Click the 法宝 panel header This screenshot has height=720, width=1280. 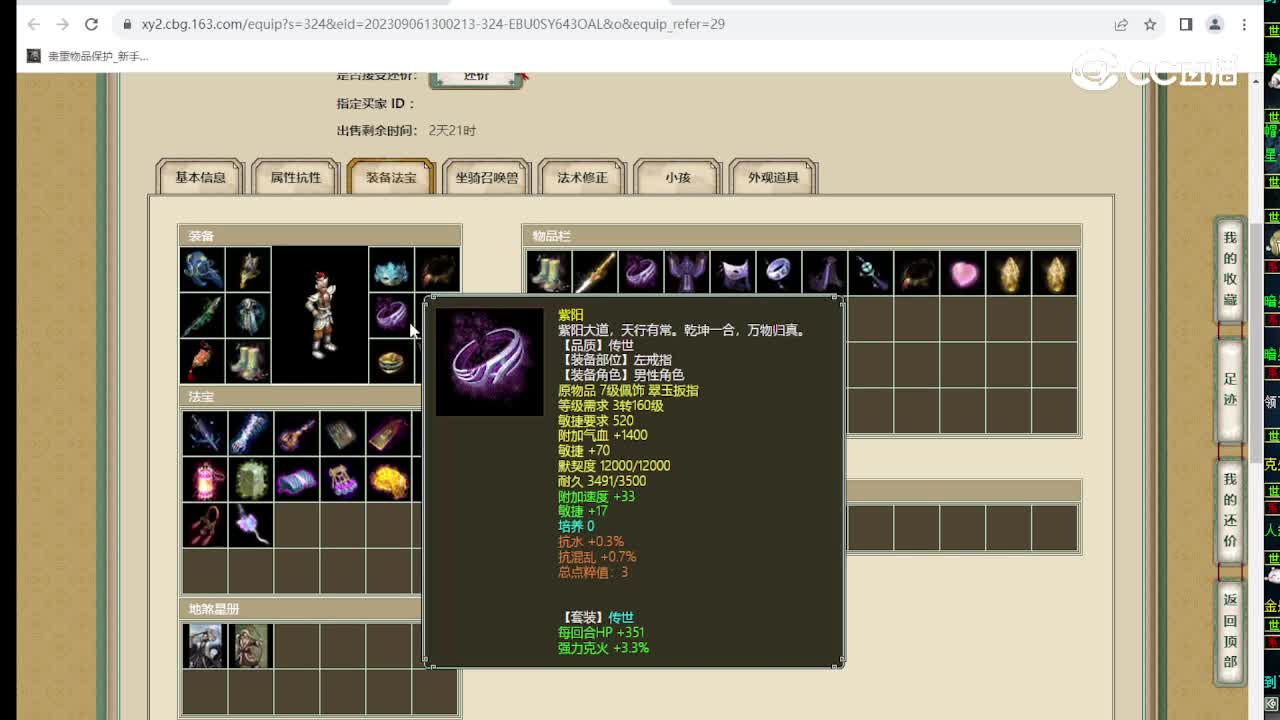[300, 397]
